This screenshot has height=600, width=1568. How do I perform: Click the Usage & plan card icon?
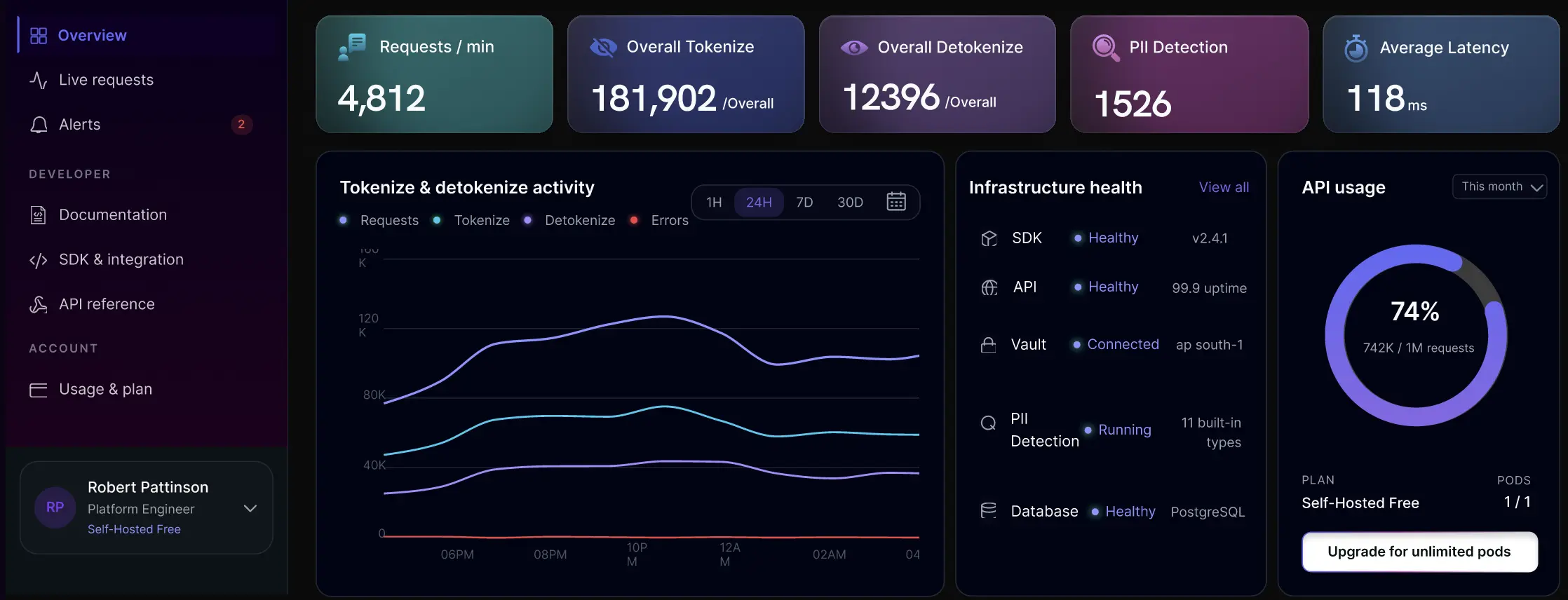[x=39, y=390]
